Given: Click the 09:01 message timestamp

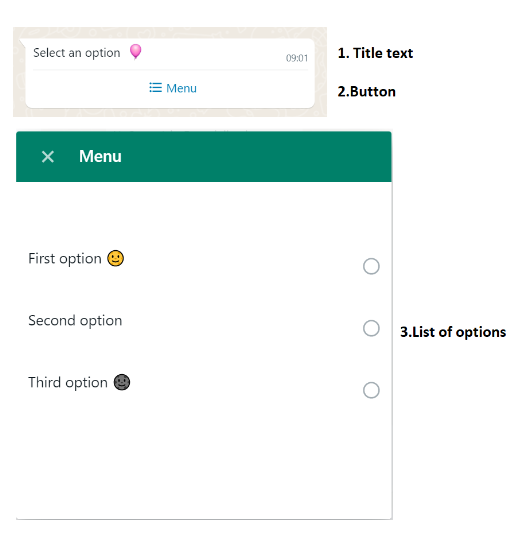Looking at the screenshot, I should click(x=297, y=58).
